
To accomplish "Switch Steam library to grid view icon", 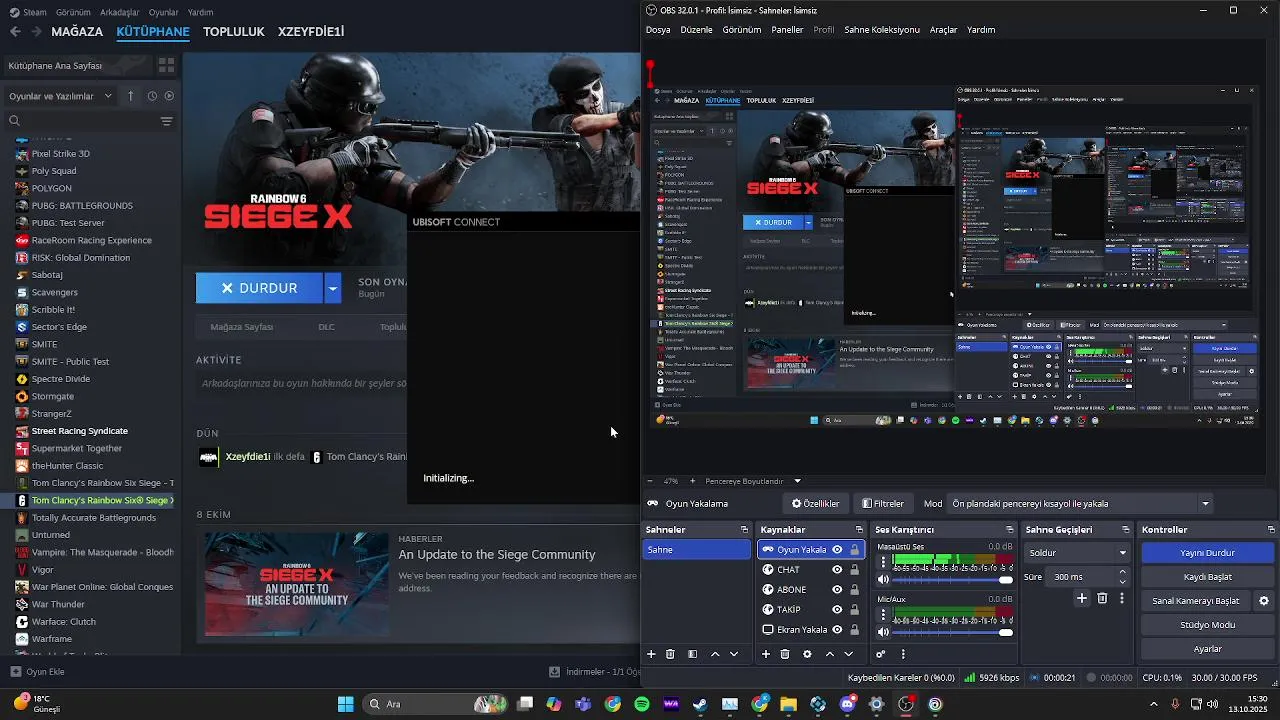I will (166, 65).
